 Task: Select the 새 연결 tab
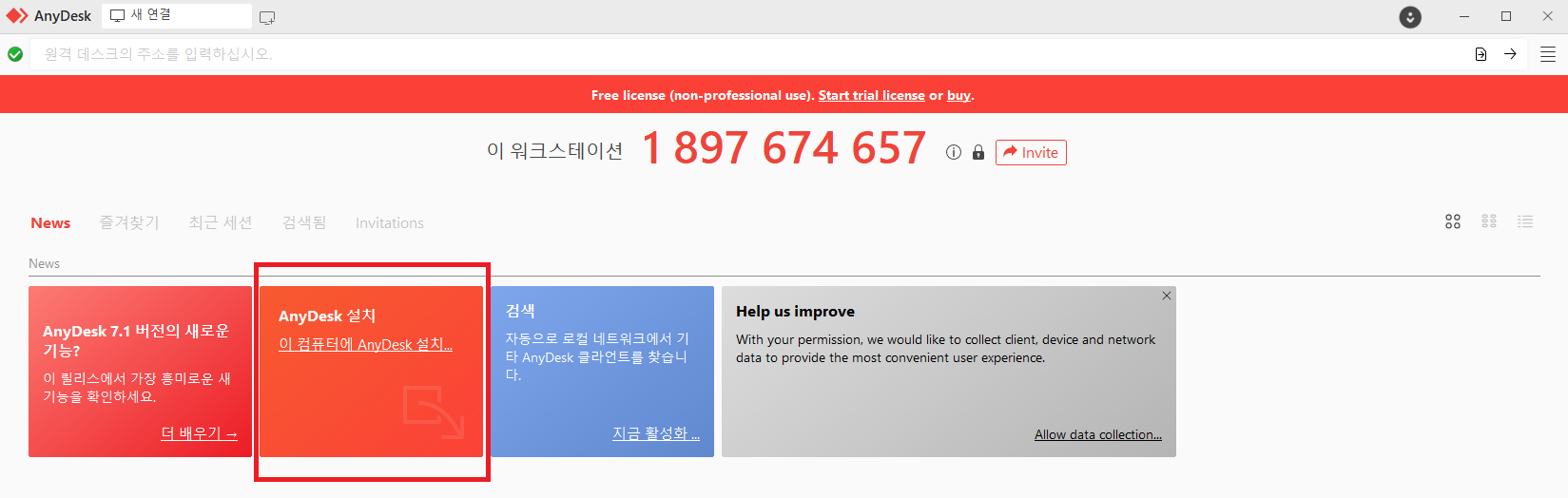(177, 15)
